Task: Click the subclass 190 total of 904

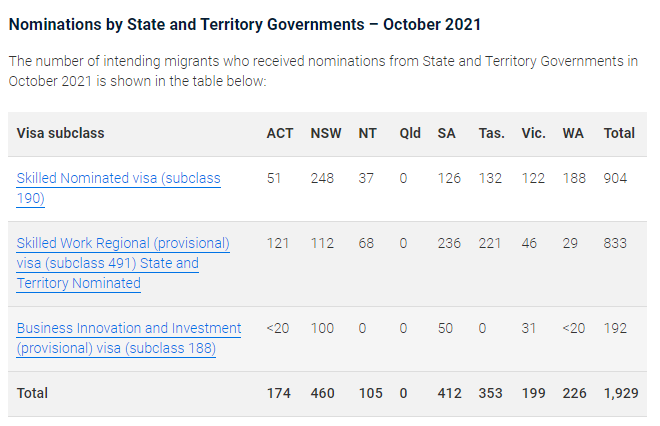Action: [x=616, y=179]
